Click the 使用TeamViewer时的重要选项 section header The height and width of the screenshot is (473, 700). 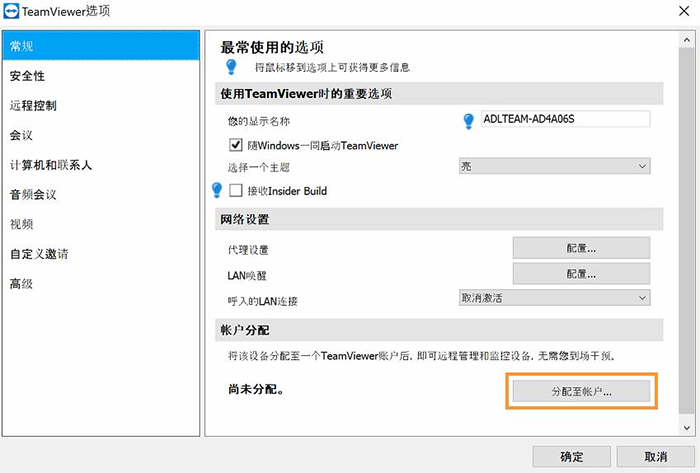click(x=439, y=93)
